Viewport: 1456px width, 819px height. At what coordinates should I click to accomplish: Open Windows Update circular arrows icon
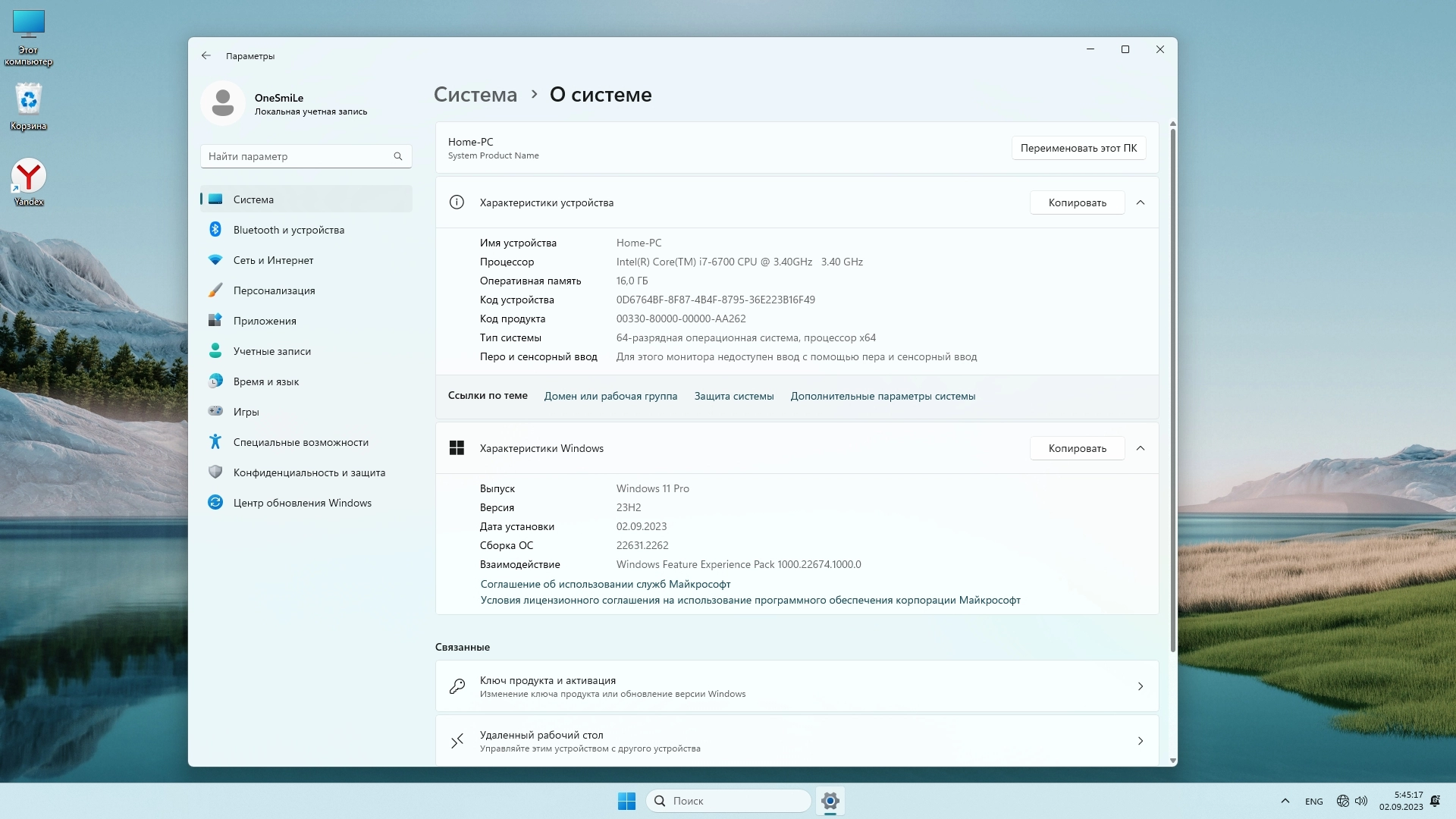pyautogui.click(x=215, y=502)
